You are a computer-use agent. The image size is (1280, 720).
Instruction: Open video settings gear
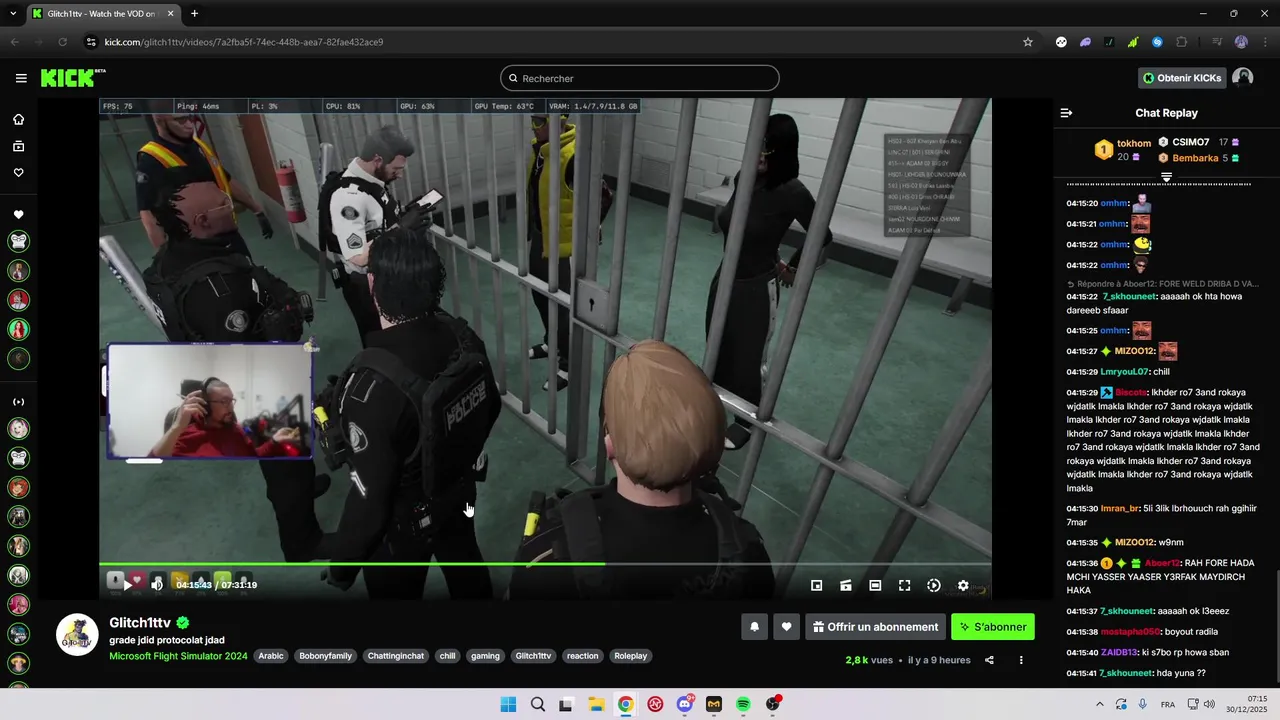(x=963, y=586)
